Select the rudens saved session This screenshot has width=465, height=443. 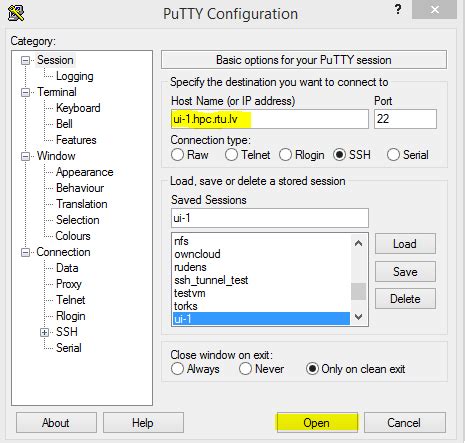(x=262, y=267)
